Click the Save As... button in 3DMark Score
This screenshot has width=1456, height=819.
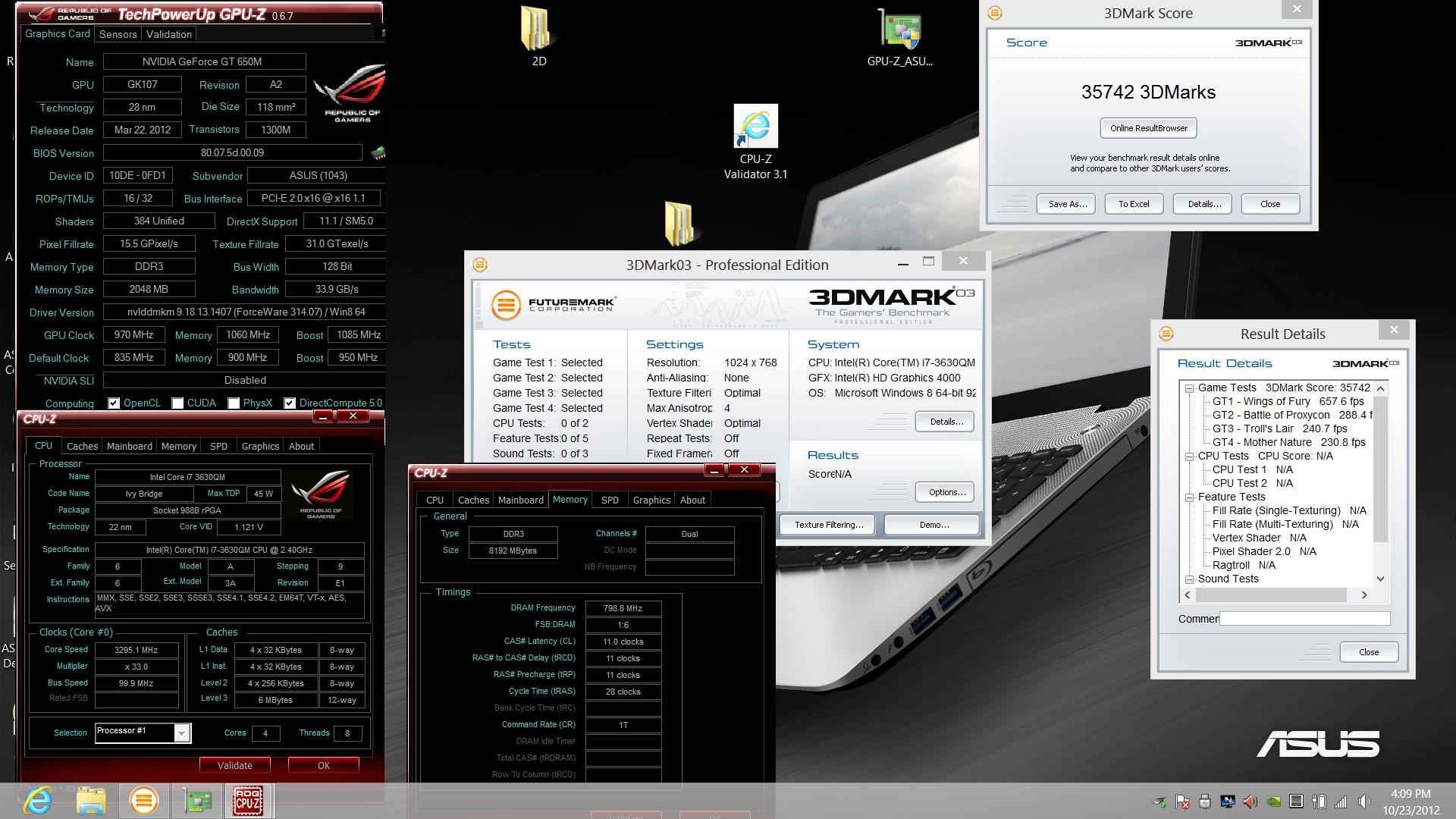(1068, 204)
